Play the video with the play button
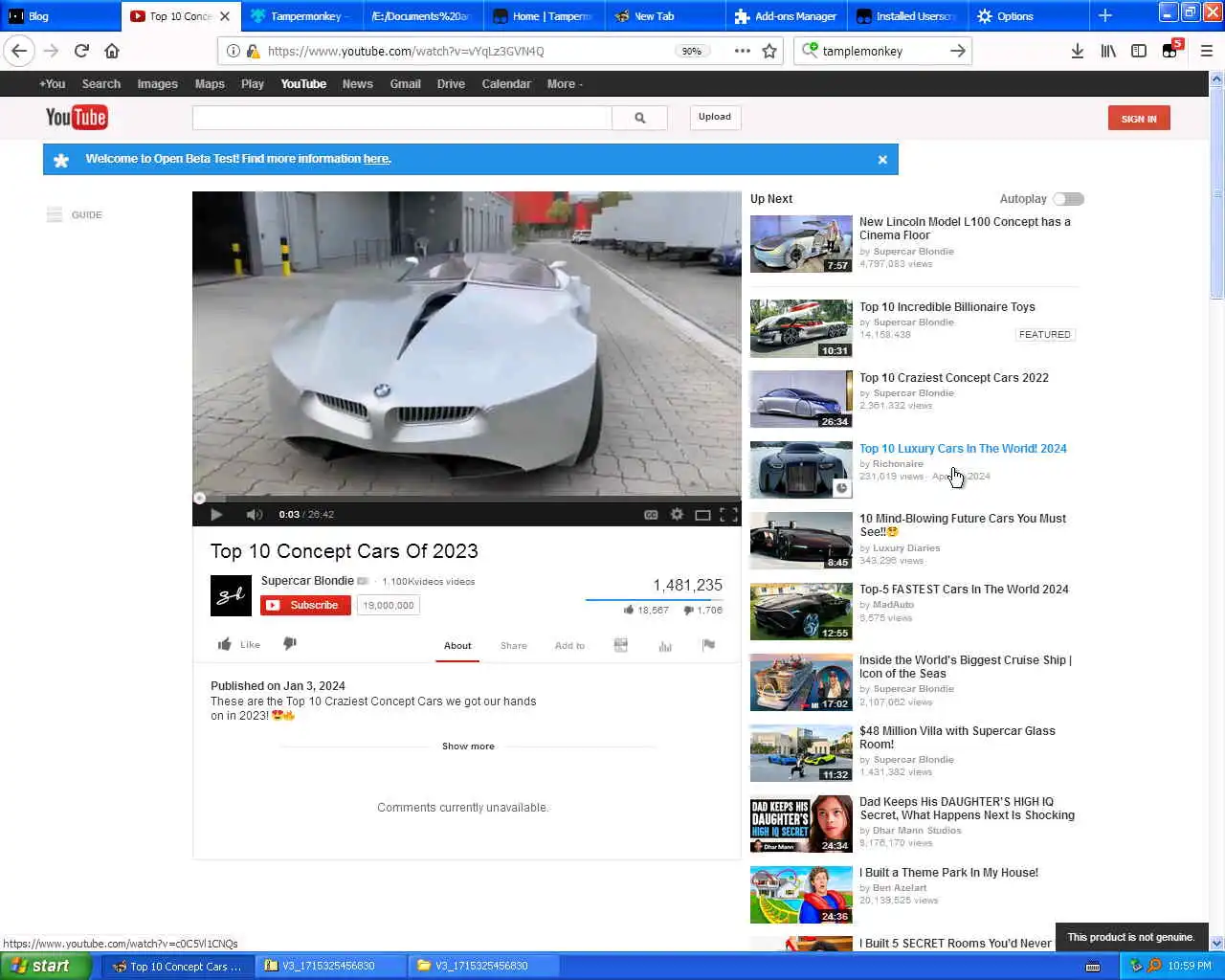Viewport: 1225px width, 980px height. coord(216,515)
